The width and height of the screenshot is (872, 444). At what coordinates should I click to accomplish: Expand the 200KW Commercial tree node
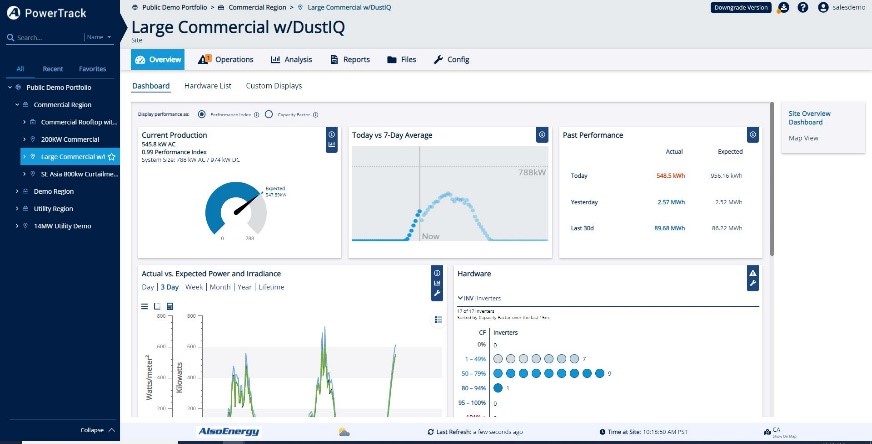(x=24, y=139)
